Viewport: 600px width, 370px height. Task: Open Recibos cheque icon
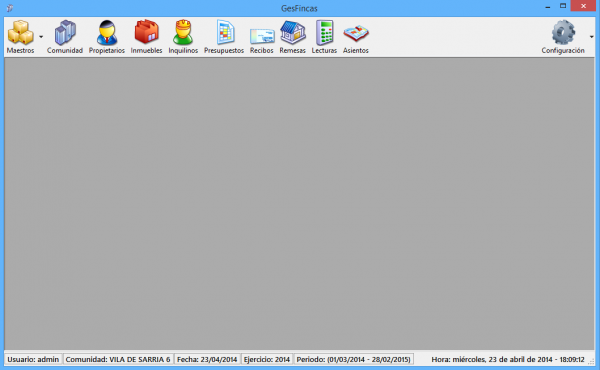click(x=262, y=36)
